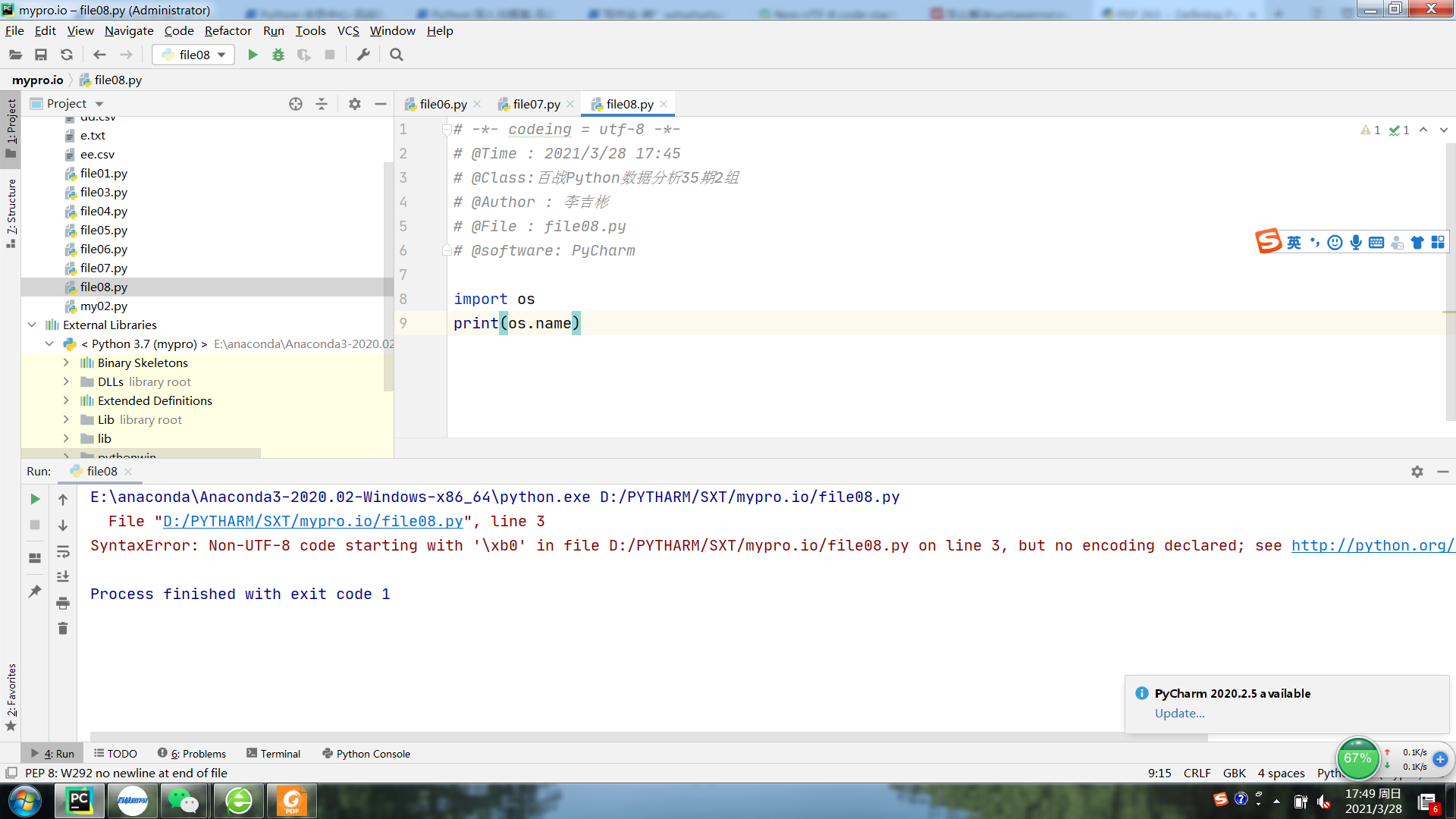Toggle the 2: Favorites side panel

(x=11, y=697)
